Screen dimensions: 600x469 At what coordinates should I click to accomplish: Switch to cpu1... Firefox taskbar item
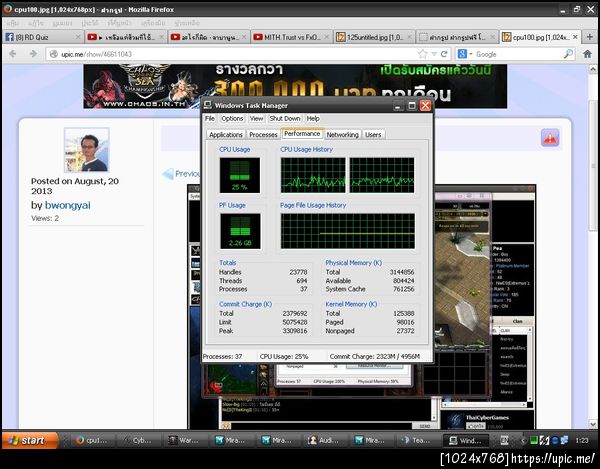(x=92, y=440)
